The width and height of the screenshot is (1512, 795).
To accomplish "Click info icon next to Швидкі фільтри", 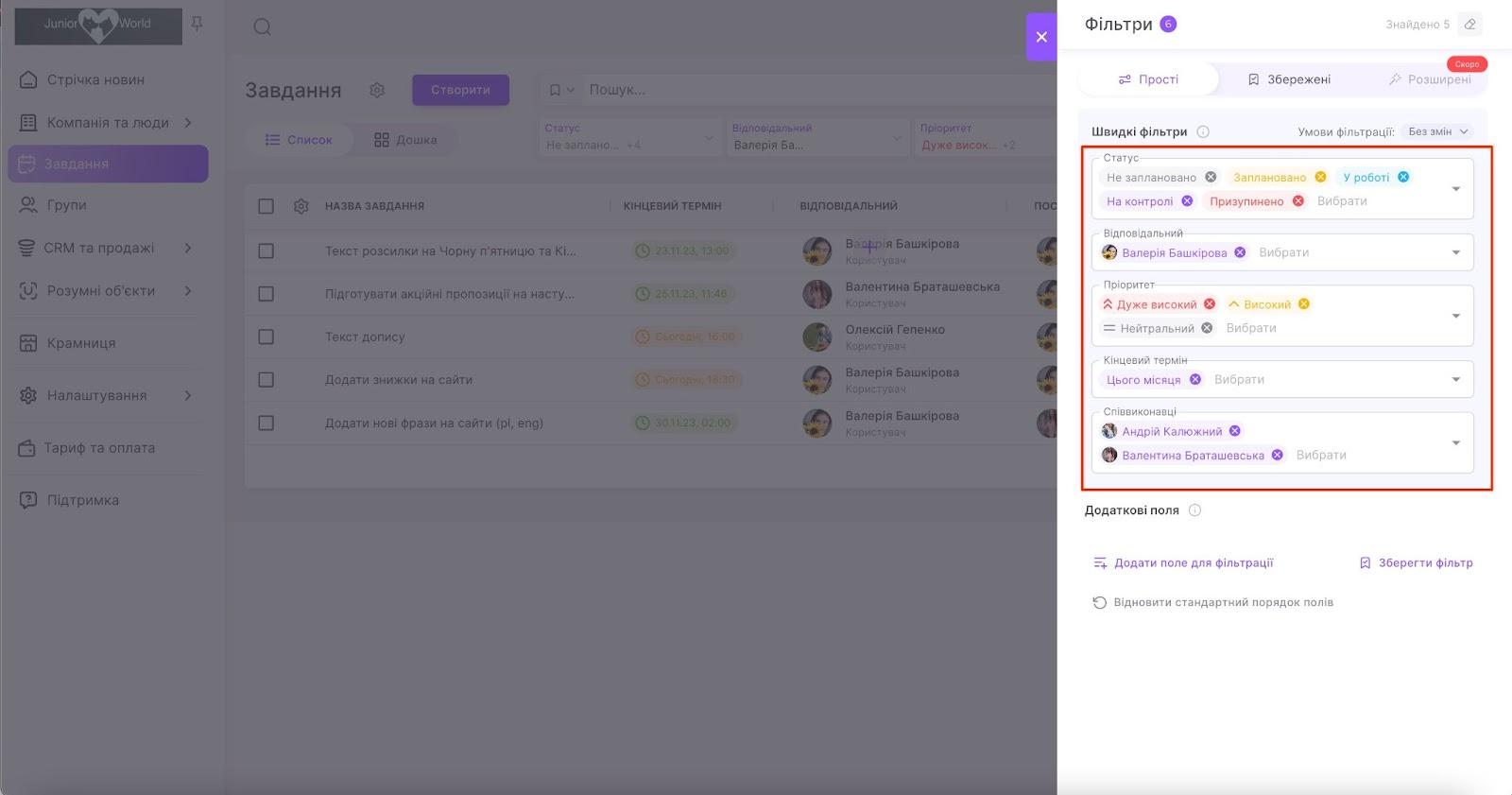I will pyautogui.click(x=1203, y=132).
